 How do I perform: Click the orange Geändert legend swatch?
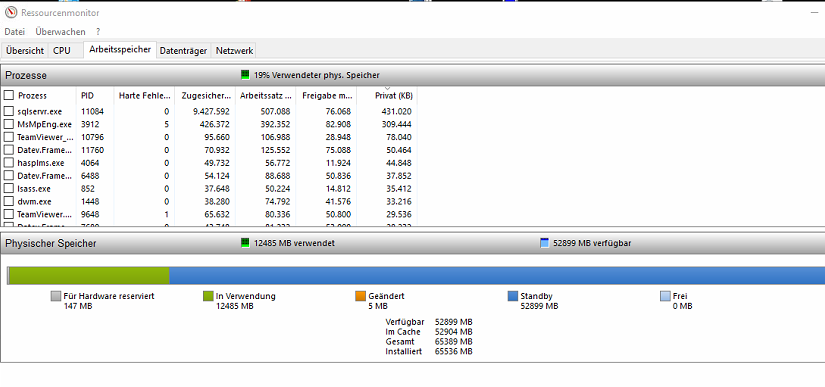[x=360, y=296]
